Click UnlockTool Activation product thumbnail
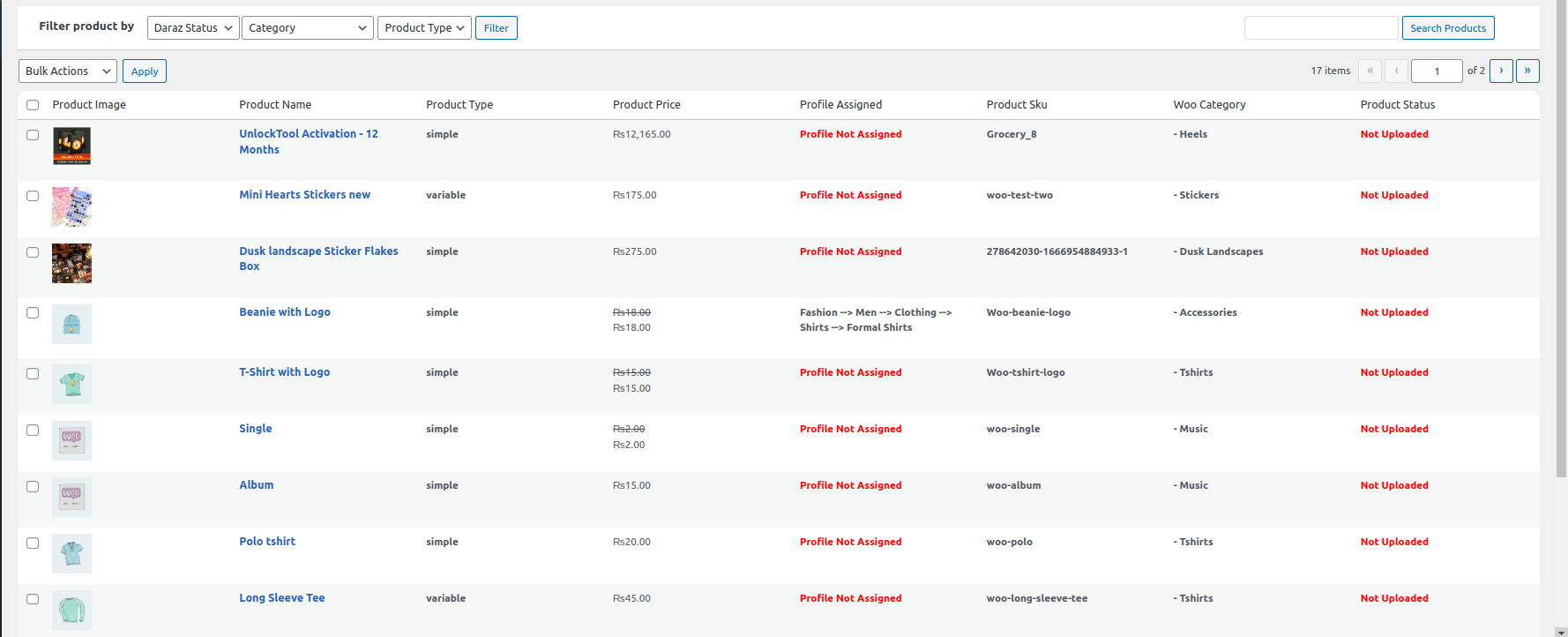 (x=71, y=146)
